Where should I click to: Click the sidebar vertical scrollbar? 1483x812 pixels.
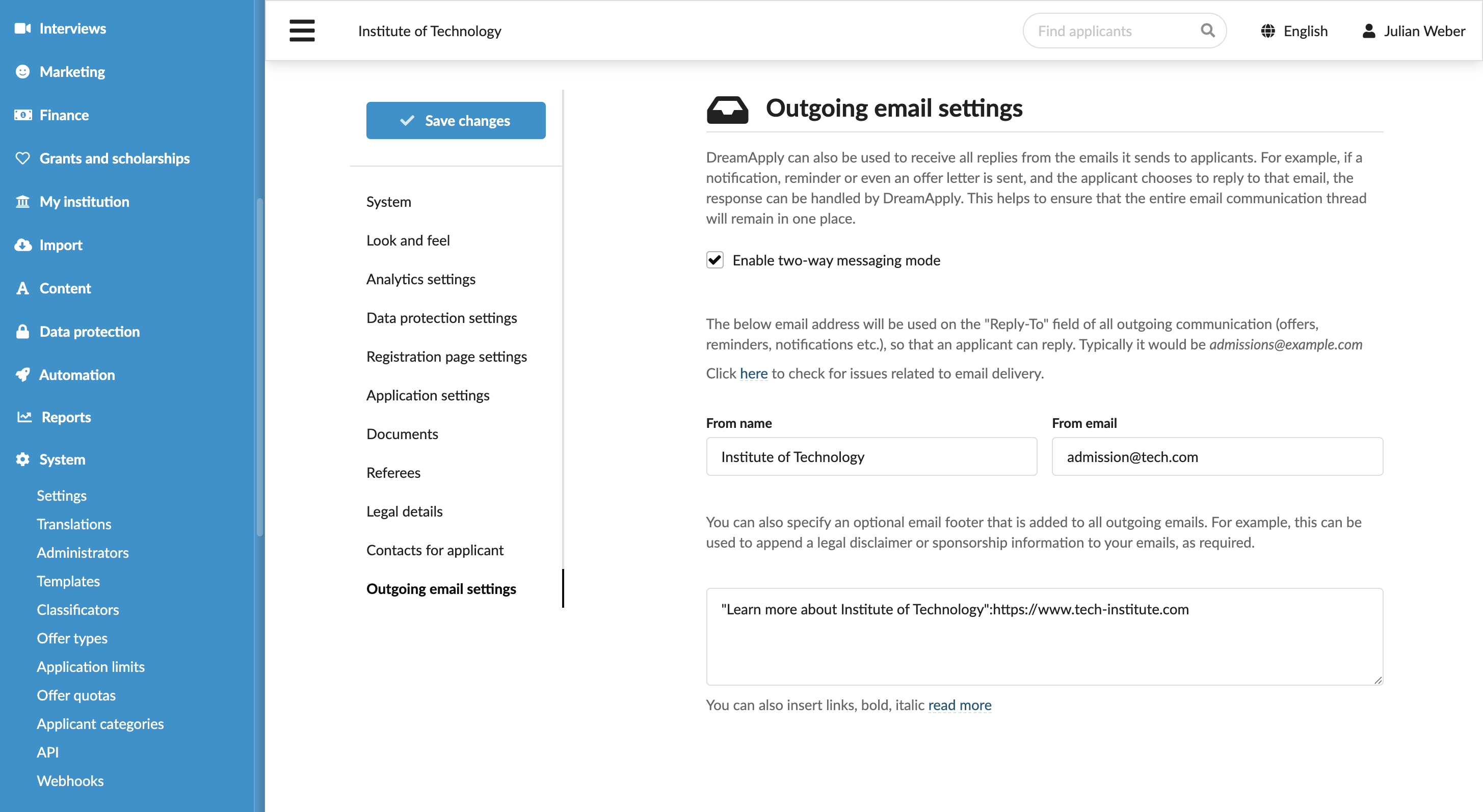[259, 367]
